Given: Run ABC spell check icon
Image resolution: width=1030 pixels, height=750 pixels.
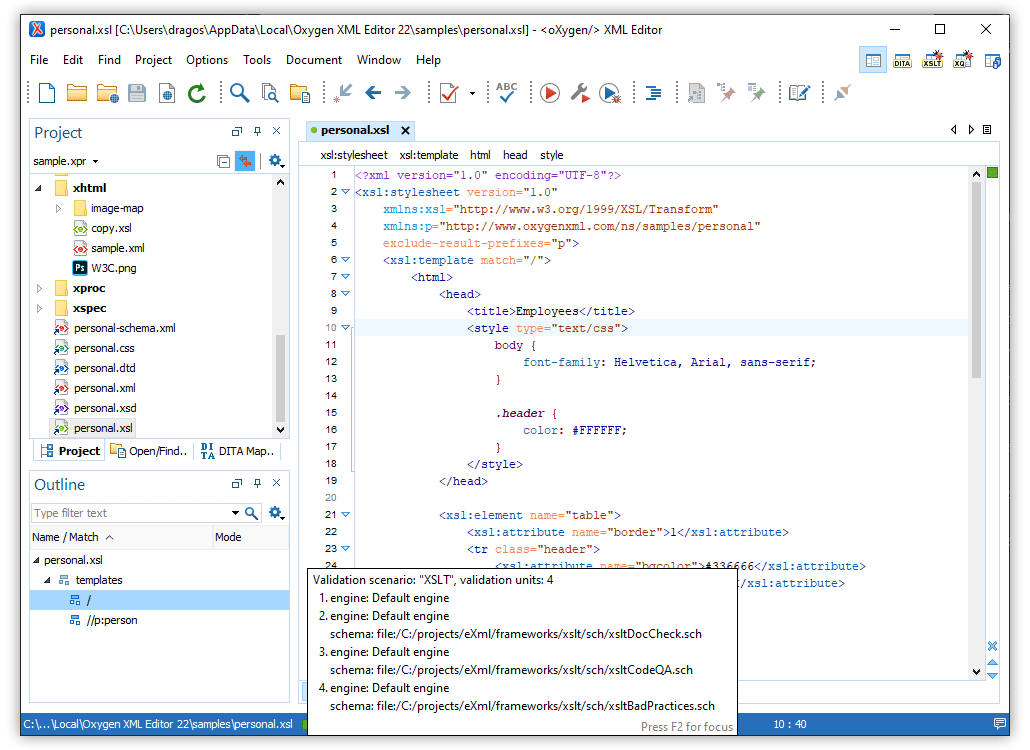Looking at the screenshot, I should tap(506, 93).
